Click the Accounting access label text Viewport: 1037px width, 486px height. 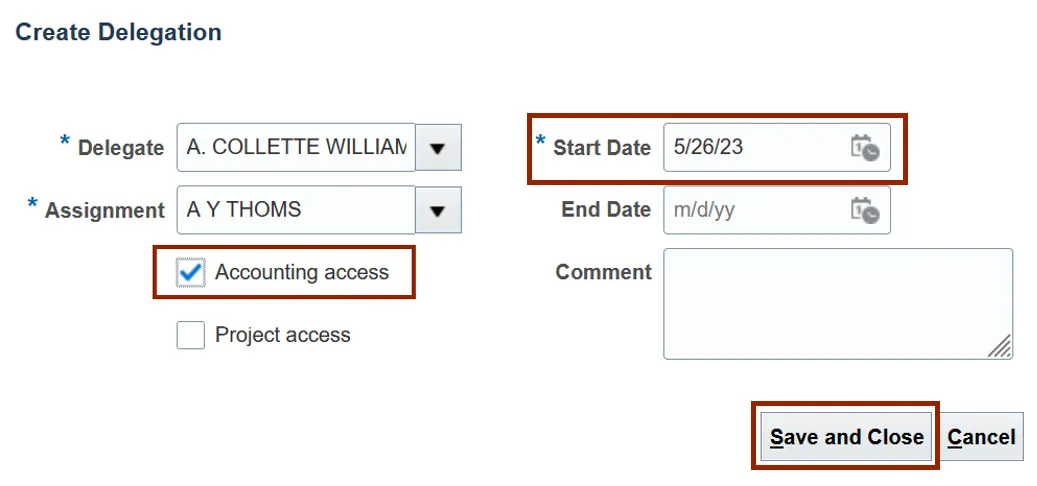(x=301, y=273)
